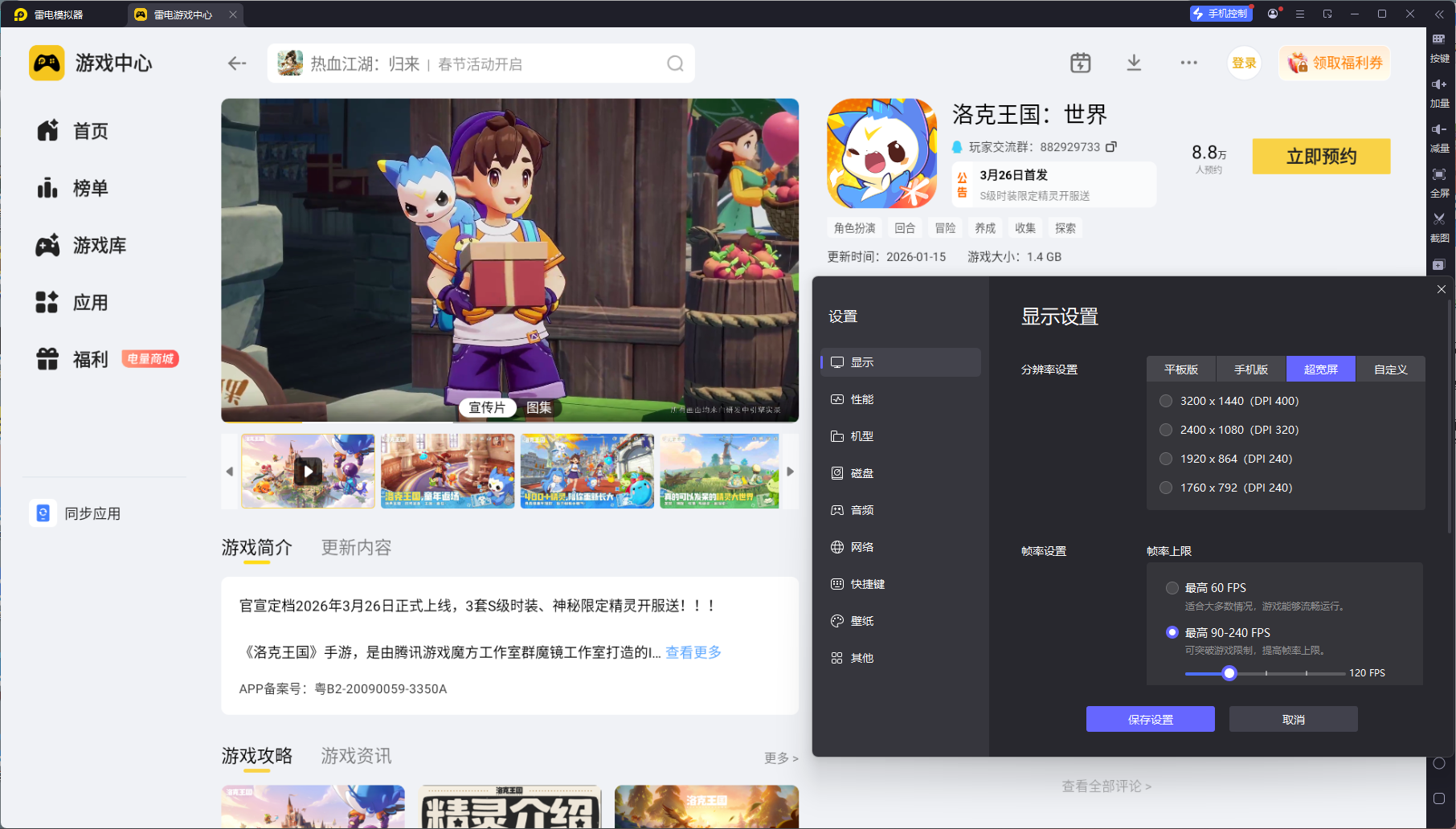
Task: Select 1920 x 864 (DPI 240) resolution
Action: click(x=1226, y=459)
